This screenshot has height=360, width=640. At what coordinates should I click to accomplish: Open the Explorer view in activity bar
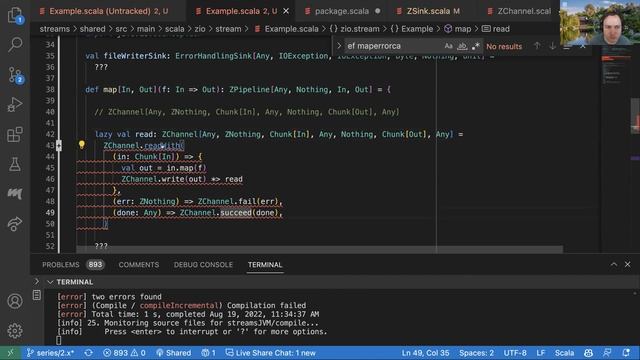(15, 15)
